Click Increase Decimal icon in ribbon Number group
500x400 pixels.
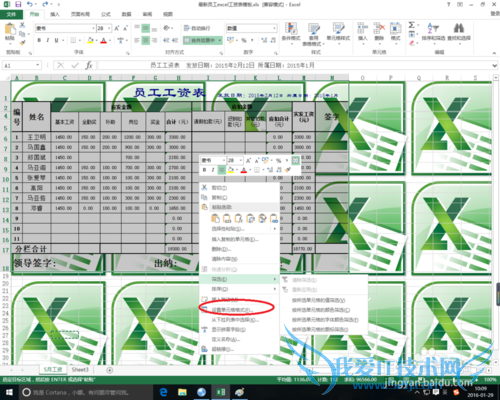[264, 40]
